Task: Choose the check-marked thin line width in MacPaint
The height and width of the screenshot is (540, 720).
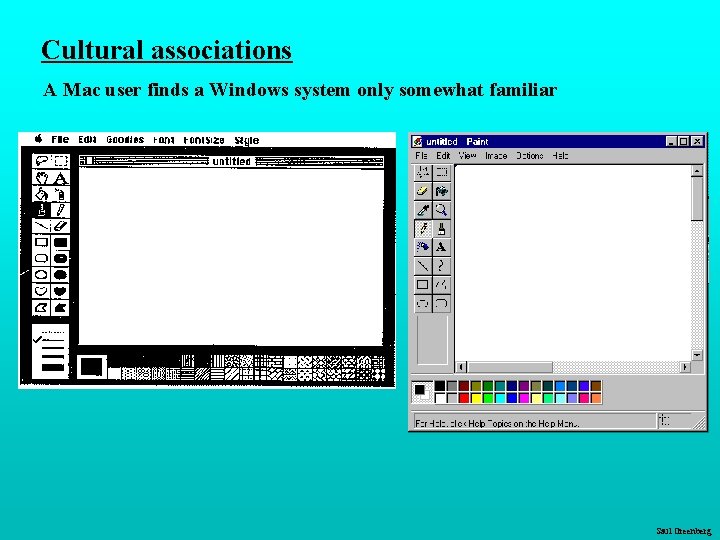Action: (x=49, y=340)
